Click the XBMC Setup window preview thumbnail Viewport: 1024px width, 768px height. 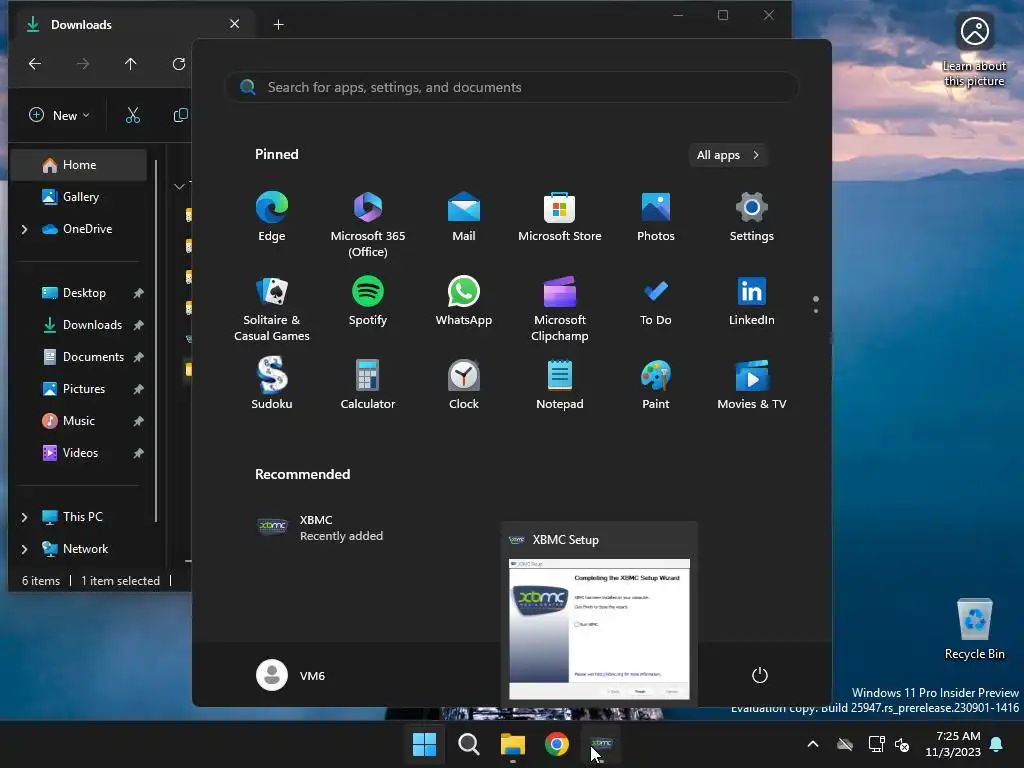[x=599, y=629]
